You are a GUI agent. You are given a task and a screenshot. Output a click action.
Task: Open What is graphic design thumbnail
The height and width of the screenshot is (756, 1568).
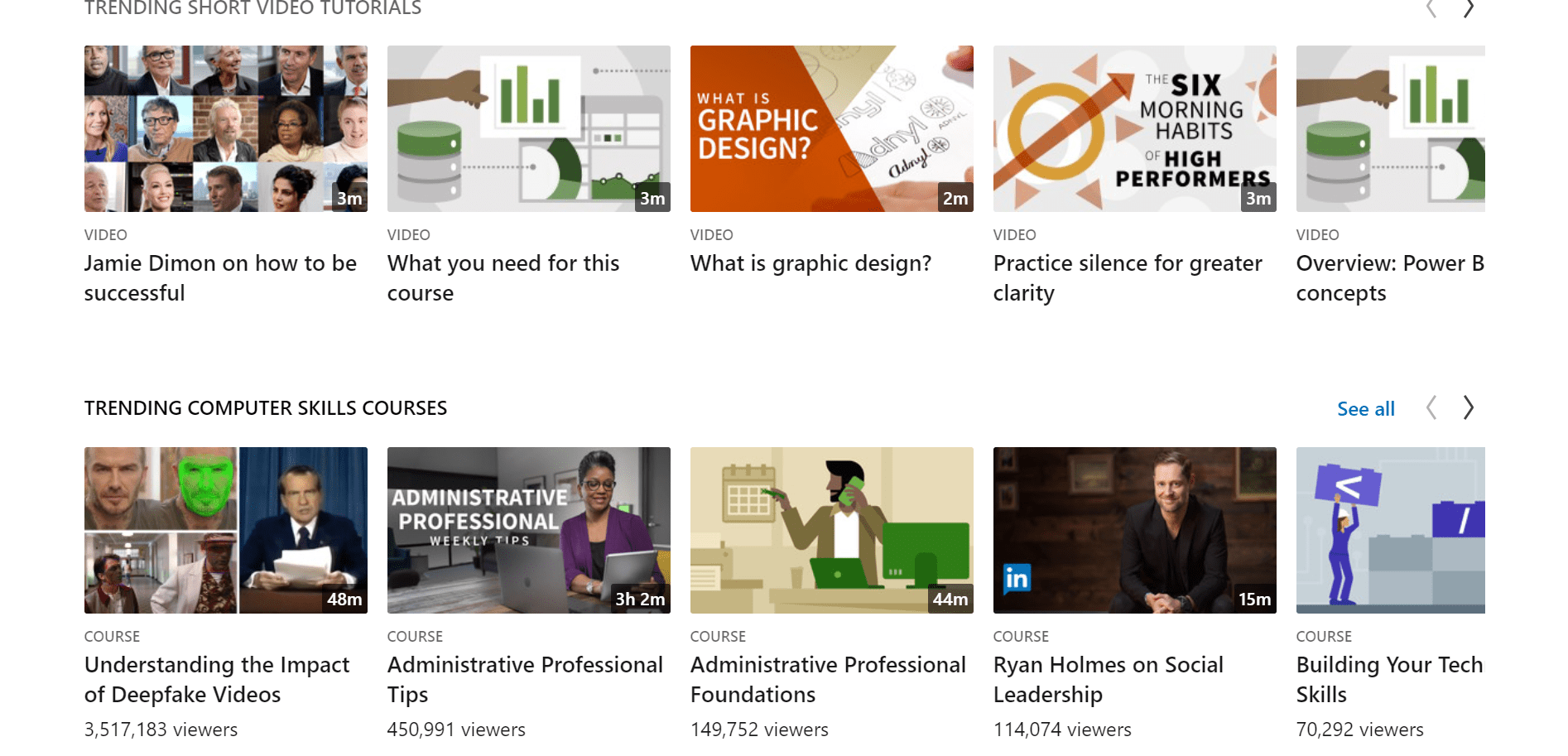tap(831, 128)
